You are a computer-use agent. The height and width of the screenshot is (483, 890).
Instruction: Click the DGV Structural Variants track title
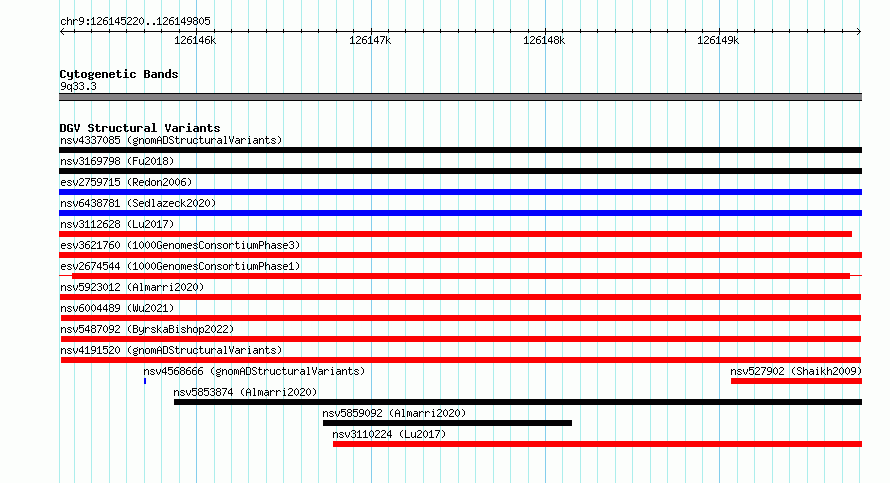point(140,128)
